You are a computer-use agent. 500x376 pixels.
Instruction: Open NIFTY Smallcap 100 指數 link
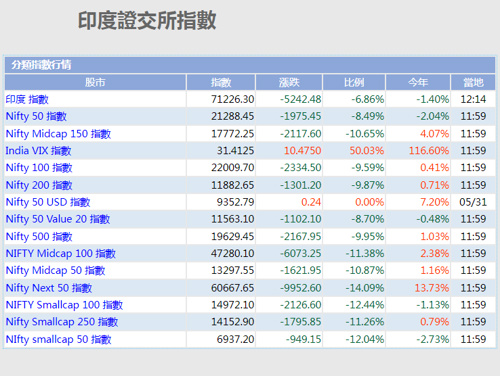[x=64, y=305]
